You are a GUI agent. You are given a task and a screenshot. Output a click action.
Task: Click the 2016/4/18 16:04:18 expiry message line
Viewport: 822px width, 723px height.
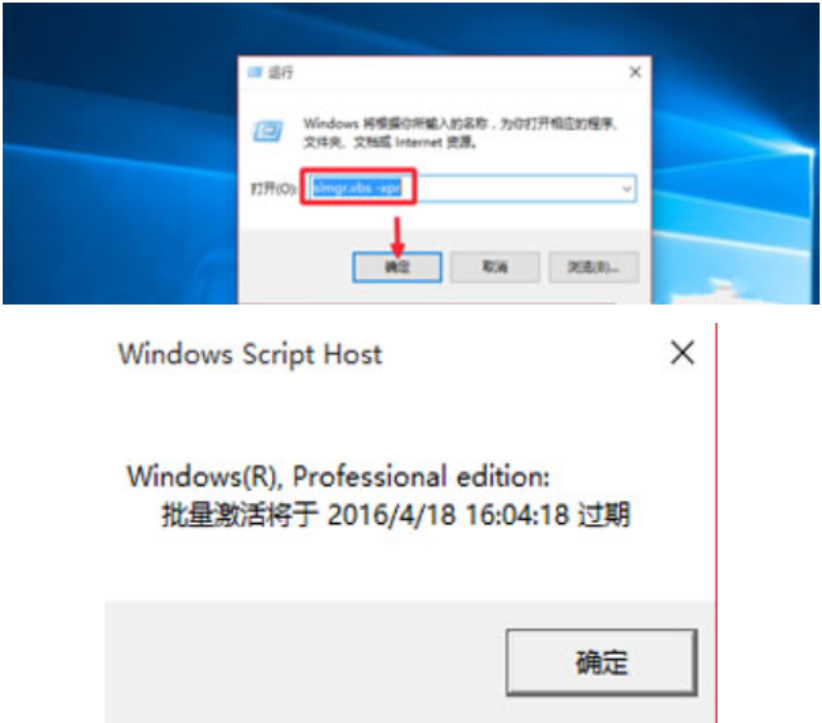[x=396, y=514]
